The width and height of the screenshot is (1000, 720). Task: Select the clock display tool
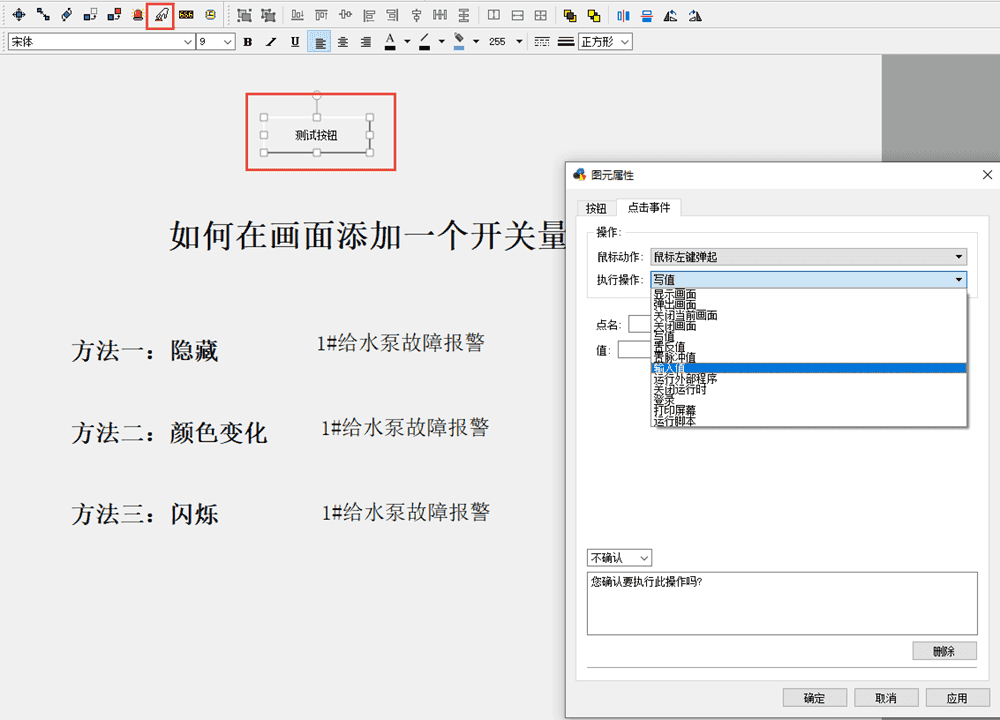(x=210, y=15)
